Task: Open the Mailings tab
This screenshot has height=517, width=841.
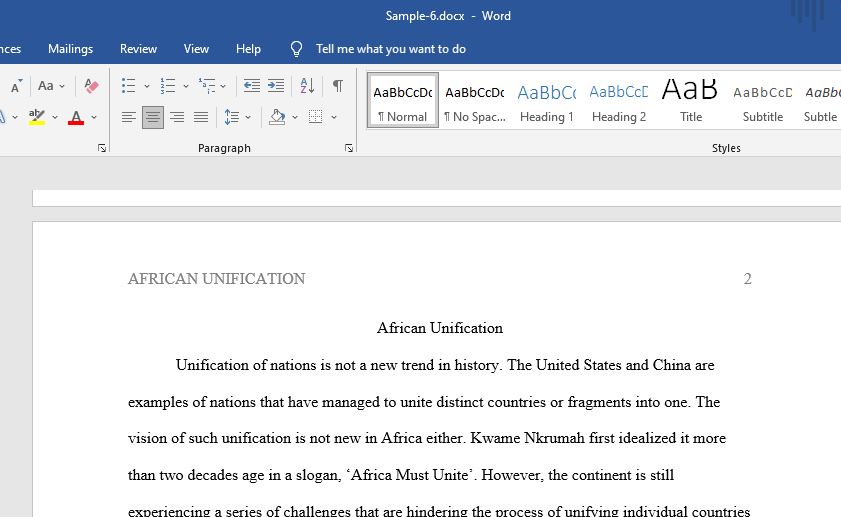Action: 70,49
